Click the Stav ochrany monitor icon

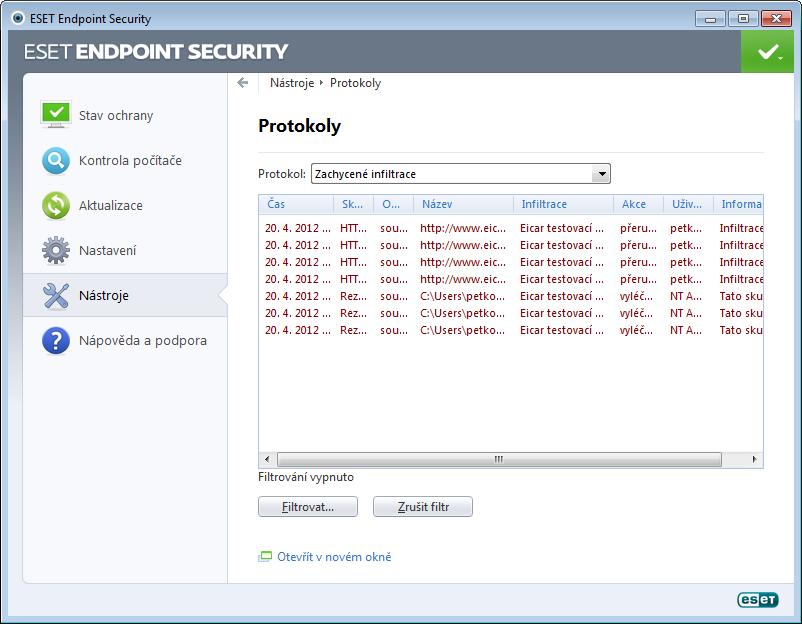pyautogui.click(x=56, y=114)
